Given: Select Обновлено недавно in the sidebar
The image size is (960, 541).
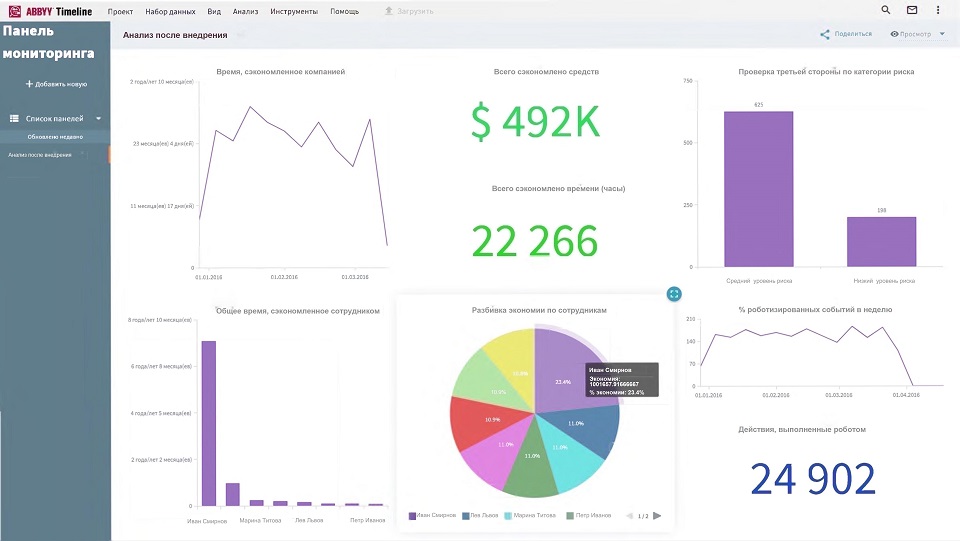Looking at the screenshot, I should coord(55,136).
